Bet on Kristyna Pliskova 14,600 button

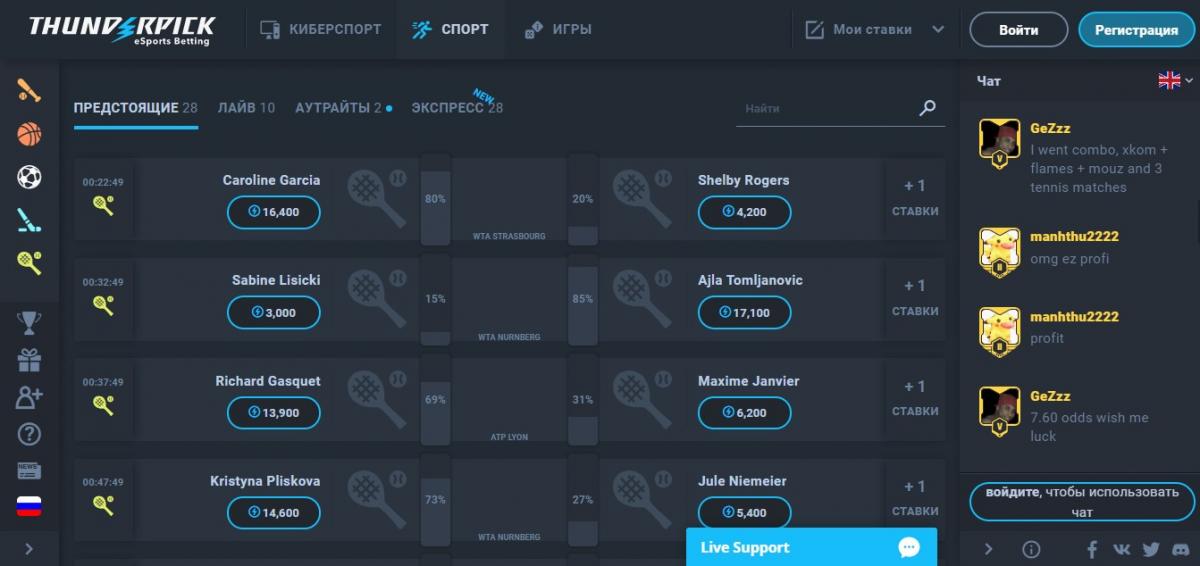point(274,512)
